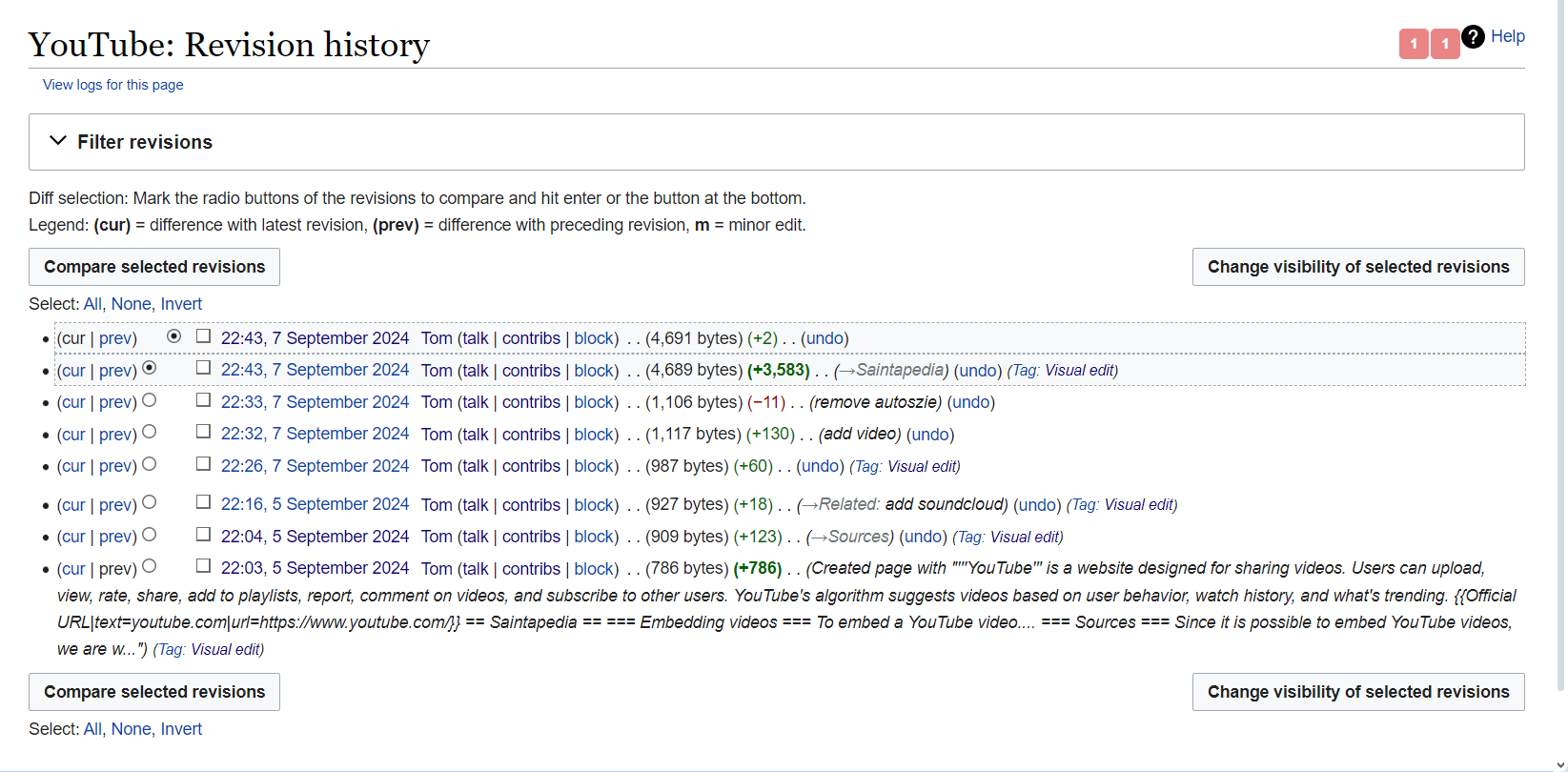Select radio button for the 22:26 revision

pos(150,464)
